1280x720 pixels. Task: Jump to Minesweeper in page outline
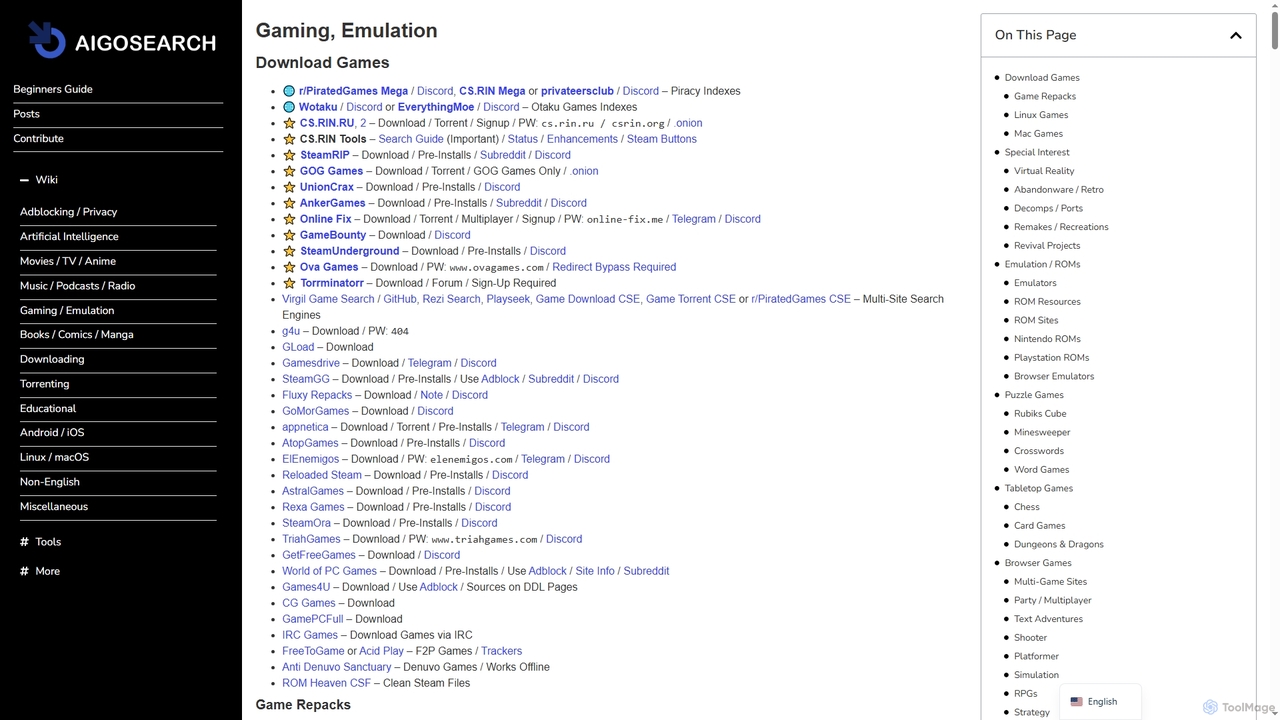1042,432
